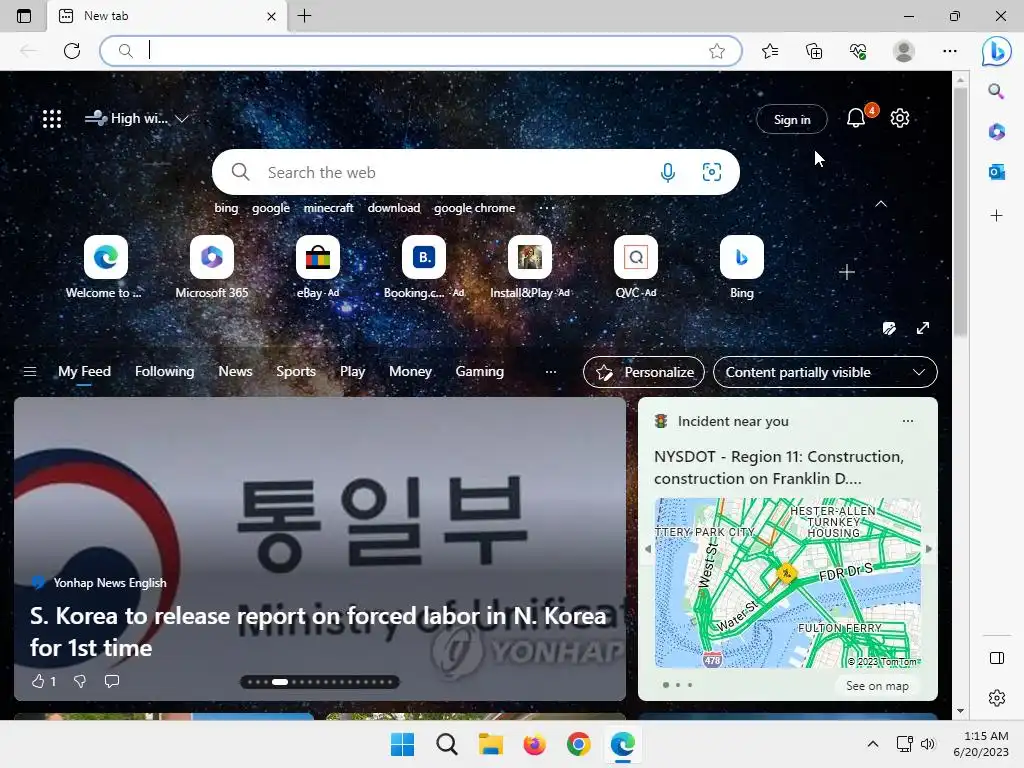This screenshot has height=768, width=1024.
Task: Search suggestion minecraft link
Action: 328,208
